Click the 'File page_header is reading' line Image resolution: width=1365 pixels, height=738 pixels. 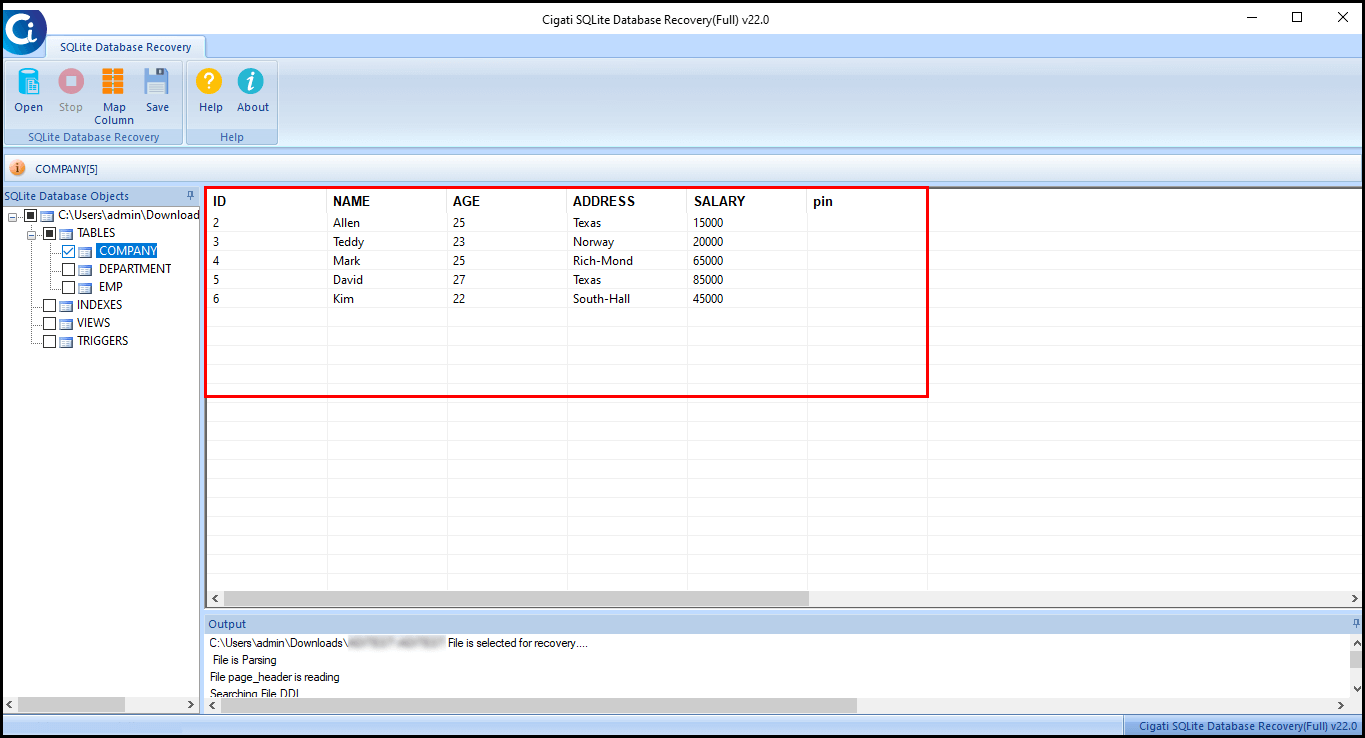pos(275,677)
